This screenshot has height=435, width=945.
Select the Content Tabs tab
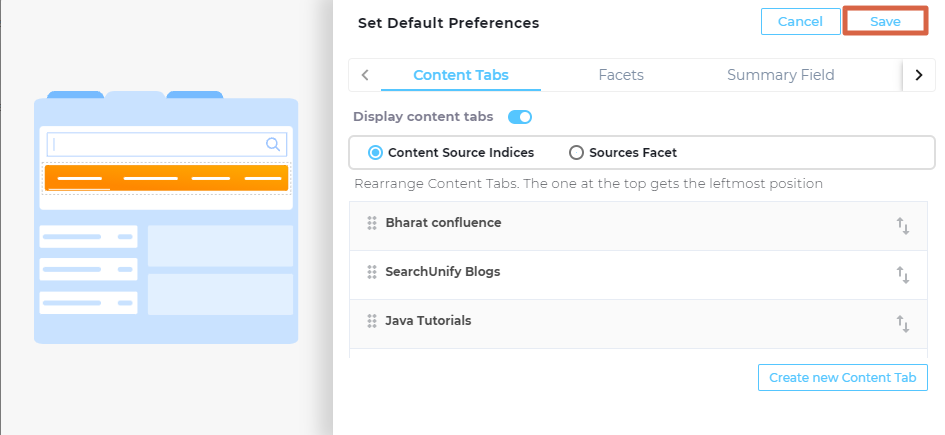click(461, 75)
